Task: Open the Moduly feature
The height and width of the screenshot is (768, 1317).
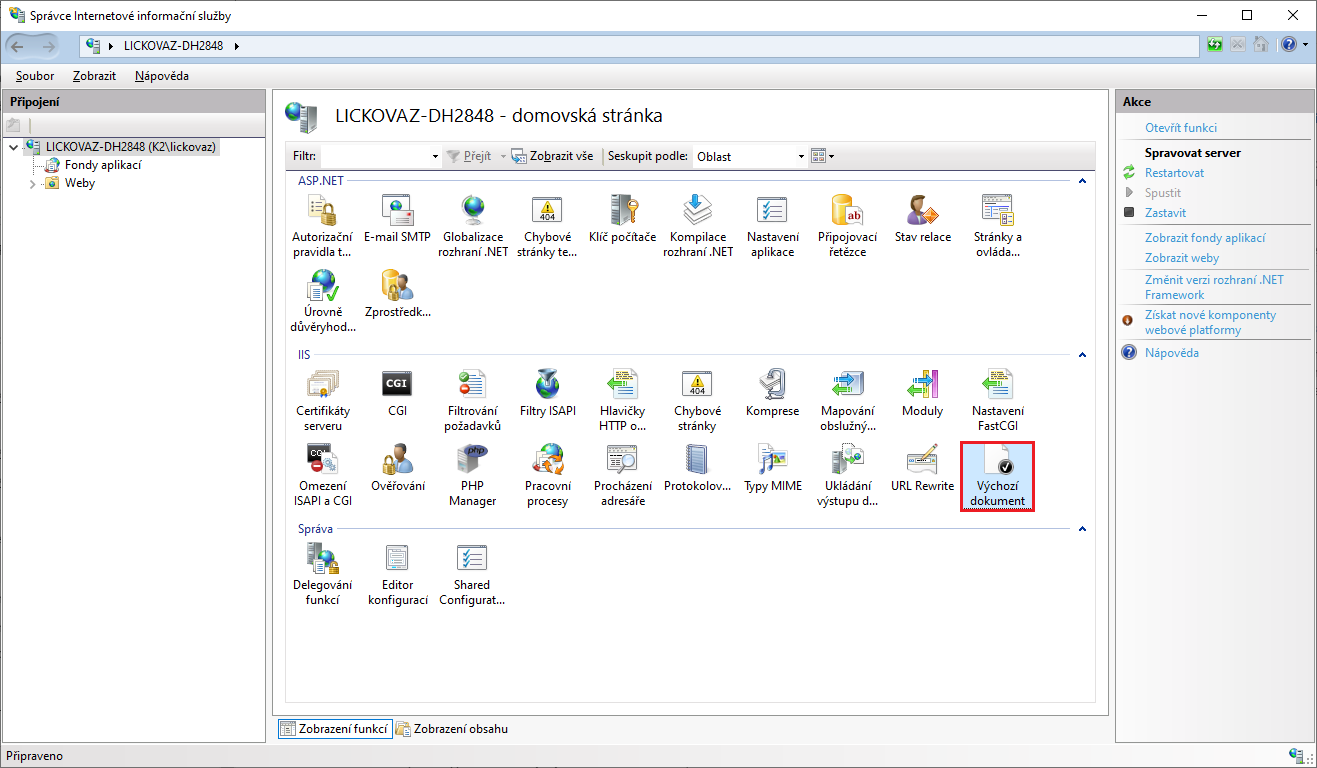Action: click(923, 393)
